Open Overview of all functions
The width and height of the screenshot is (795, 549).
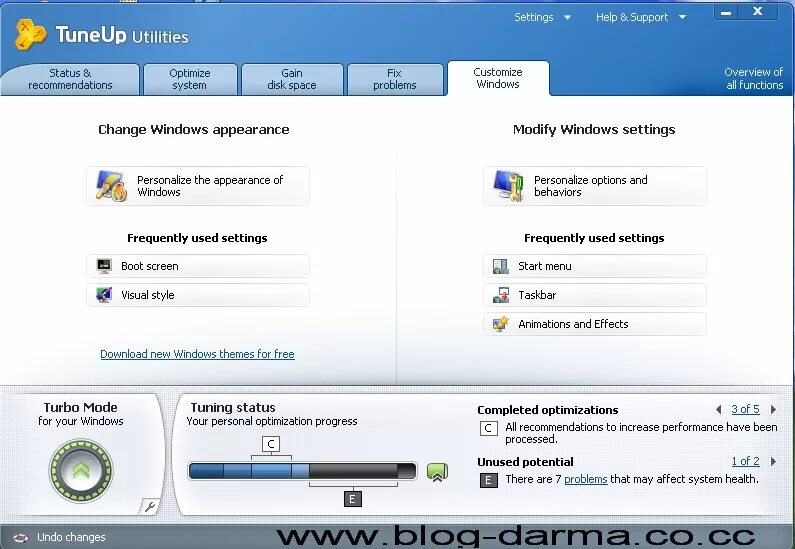[x=754, y=79]
